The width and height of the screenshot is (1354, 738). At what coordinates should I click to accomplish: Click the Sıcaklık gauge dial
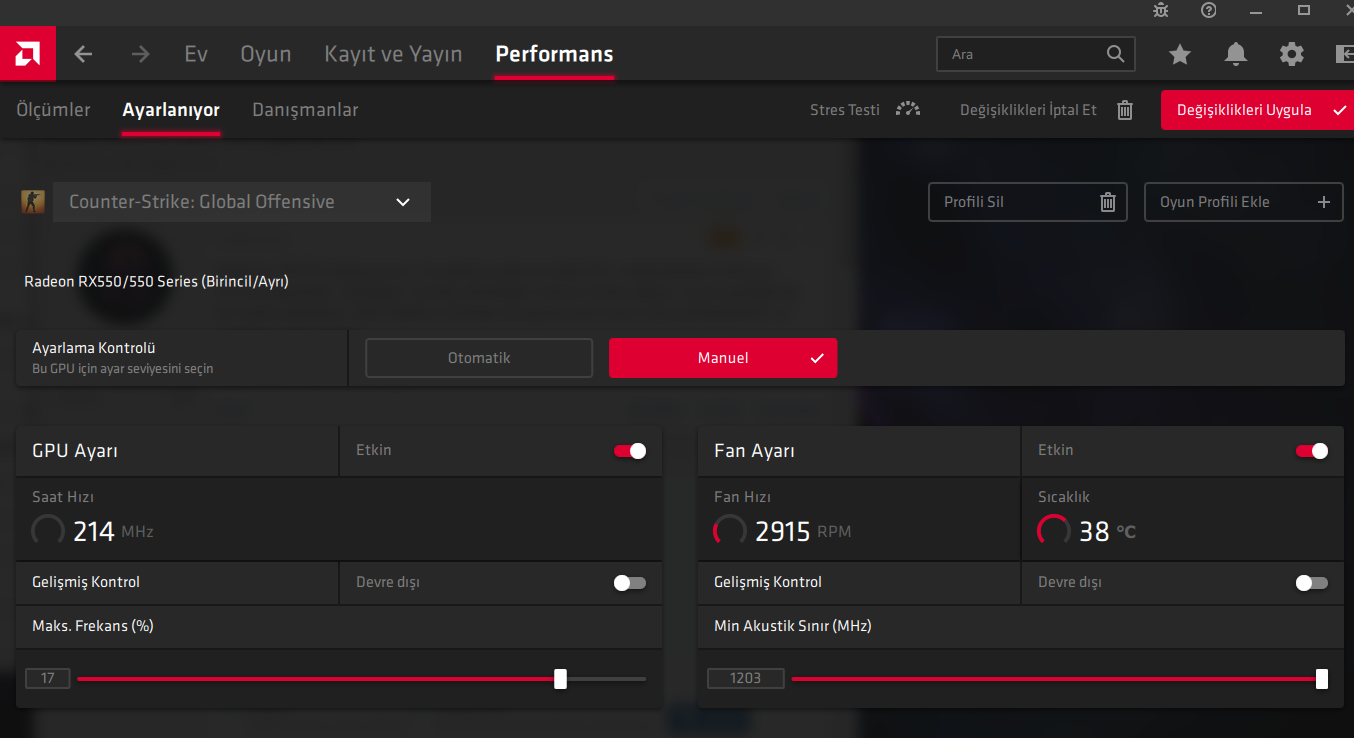tap(1054, 530)
